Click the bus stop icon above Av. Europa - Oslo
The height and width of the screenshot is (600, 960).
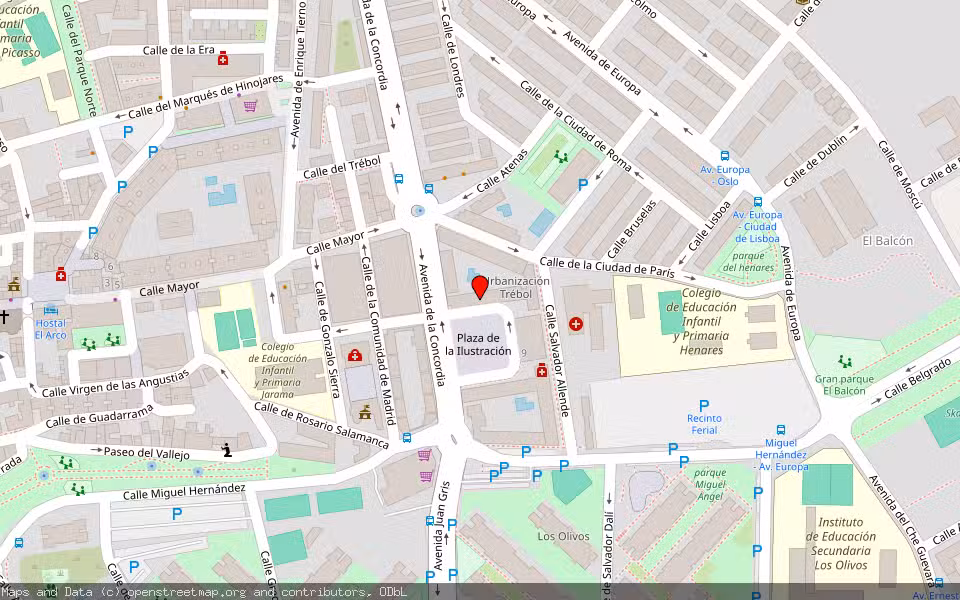coord(725,156)
